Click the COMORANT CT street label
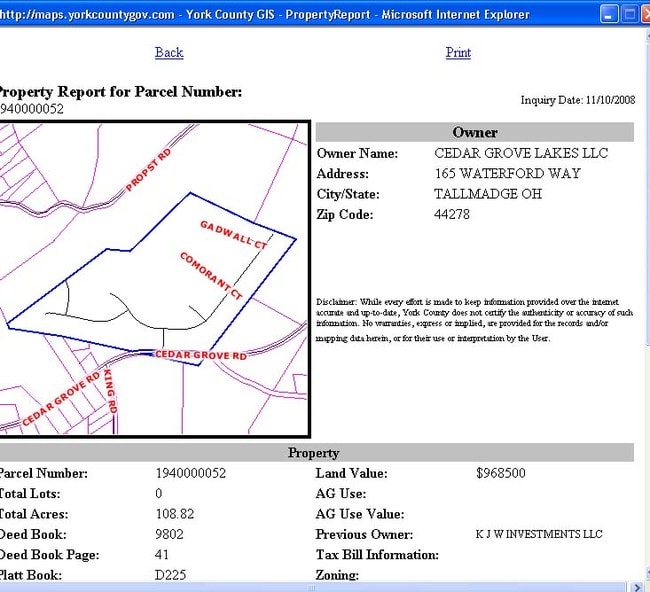This screenshot has width=650, height=592. tap(211, 276)
